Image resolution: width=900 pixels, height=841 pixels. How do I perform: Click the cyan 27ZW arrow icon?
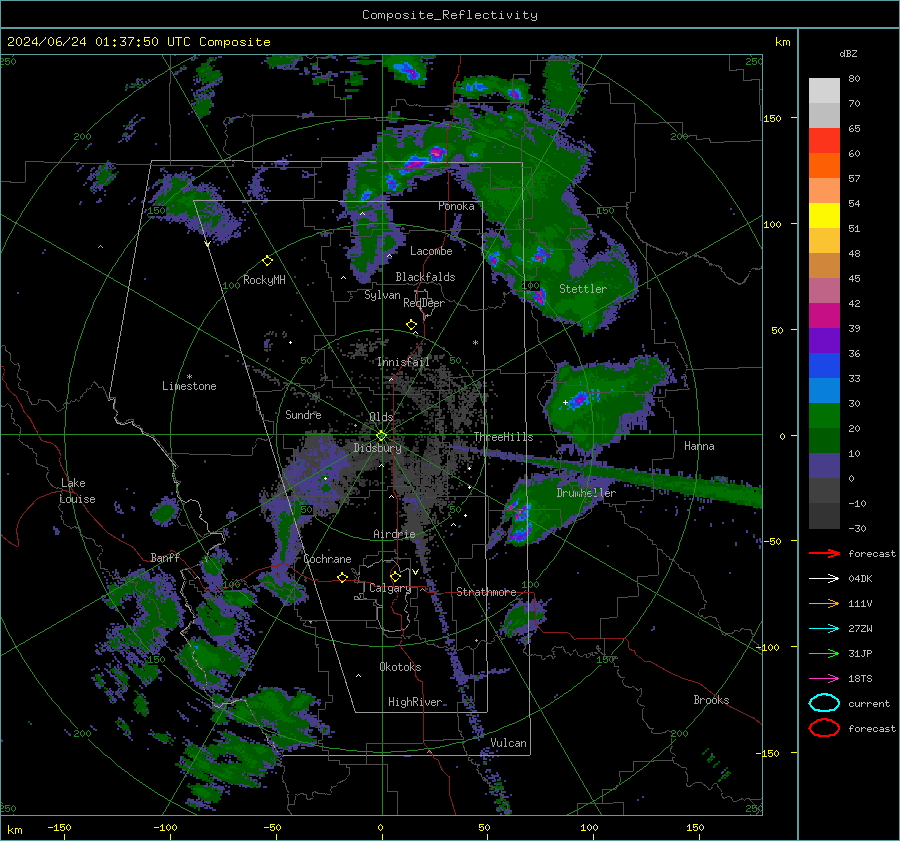(x=824, y=629)
